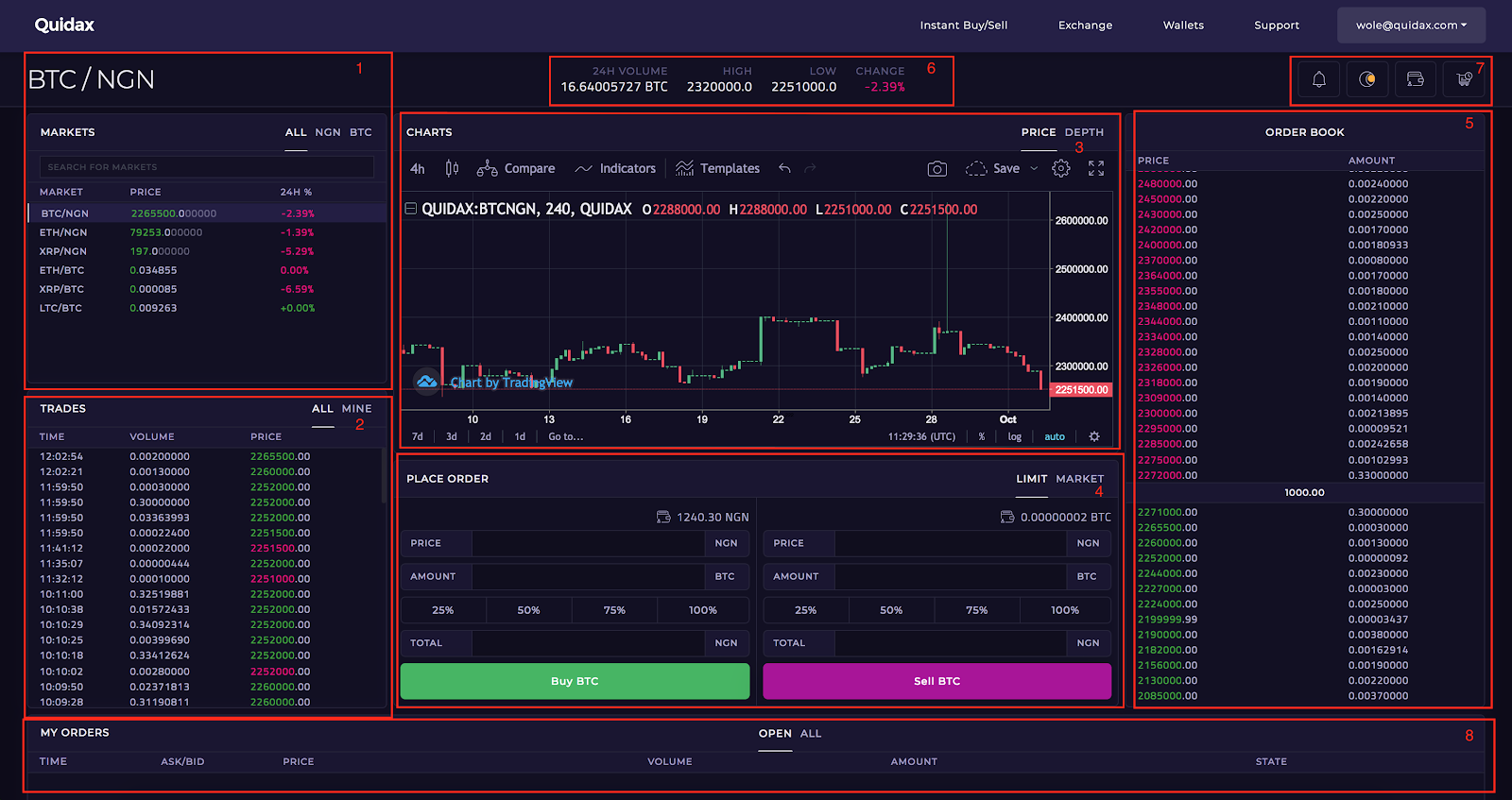The width and height of the screenshot is (1512, 800).
Task: Select candlestick chart style icon
Action: pyautogui.click(x=452, y=168)
